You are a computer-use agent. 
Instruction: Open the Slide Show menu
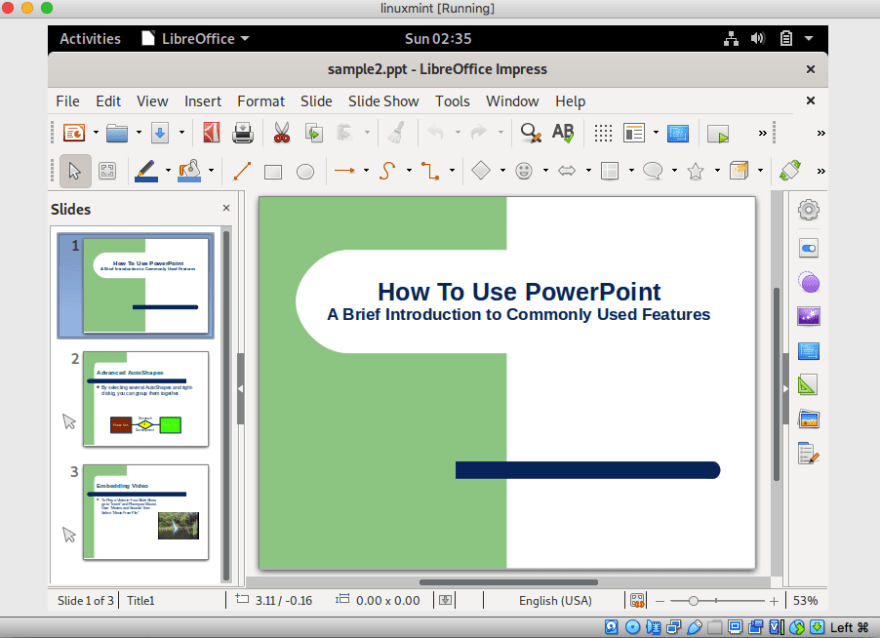383,101
